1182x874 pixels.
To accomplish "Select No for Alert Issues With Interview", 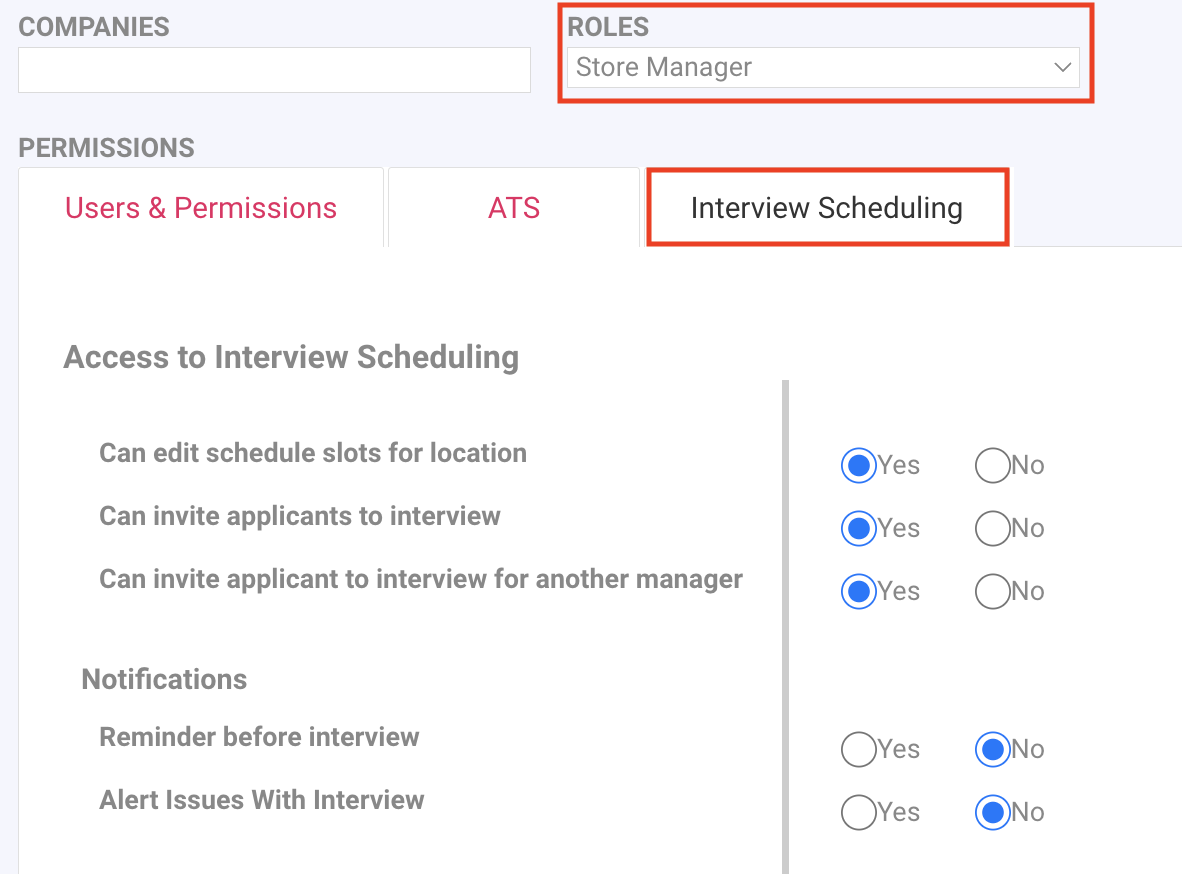I will (x=992, y=812).
